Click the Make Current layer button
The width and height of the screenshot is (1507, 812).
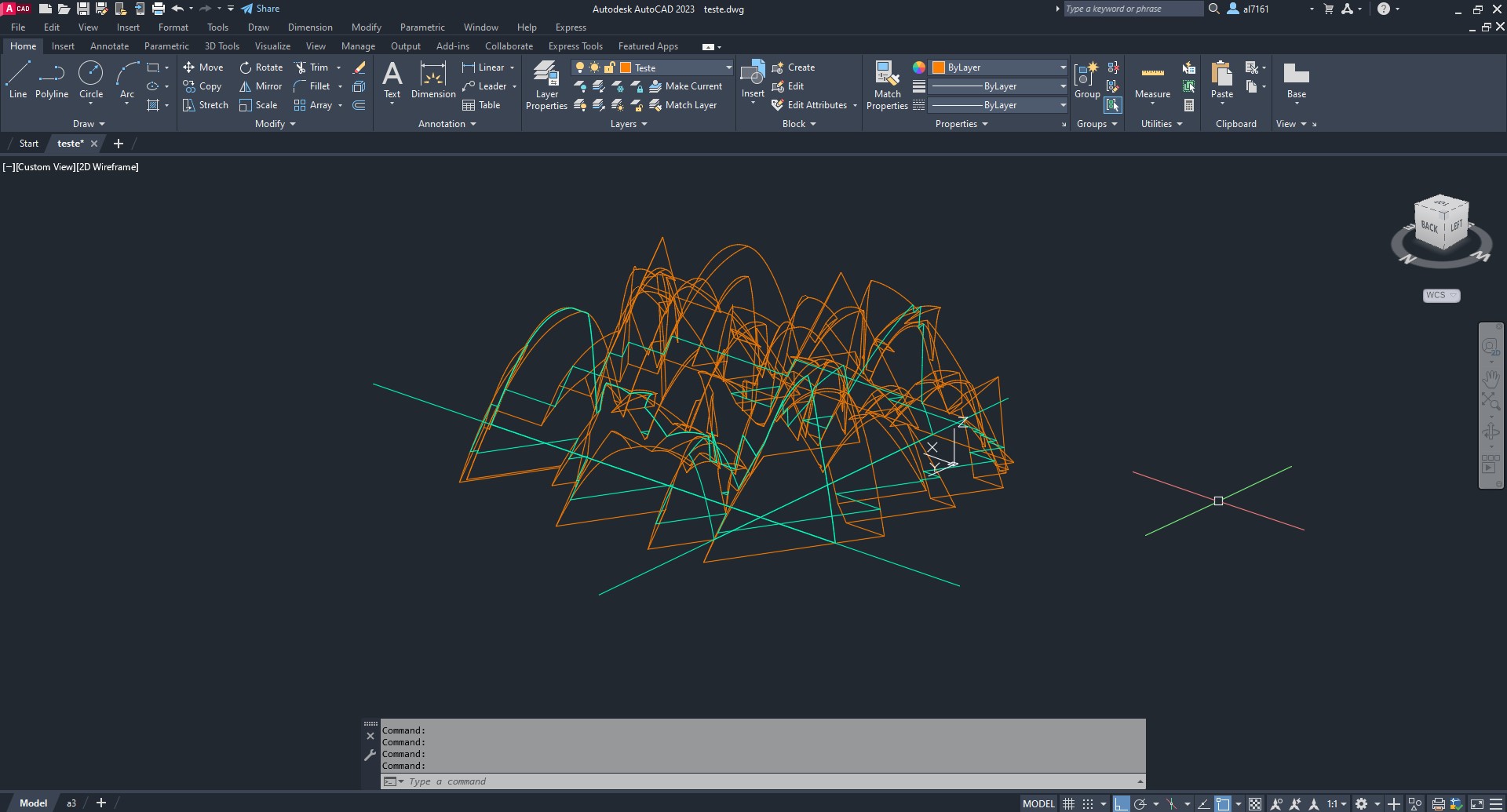(x=685, y=86)
